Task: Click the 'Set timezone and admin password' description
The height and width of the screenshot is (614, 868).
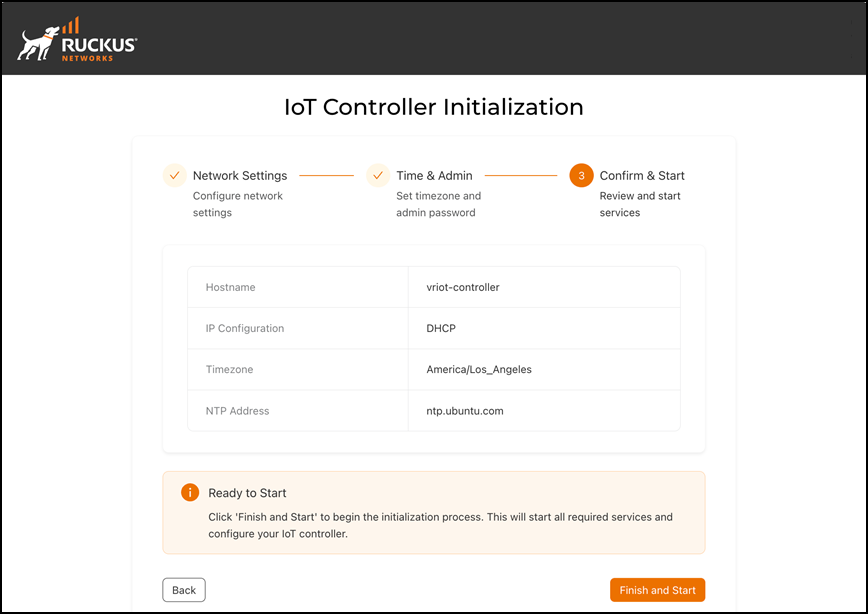Action: point(438,204)
